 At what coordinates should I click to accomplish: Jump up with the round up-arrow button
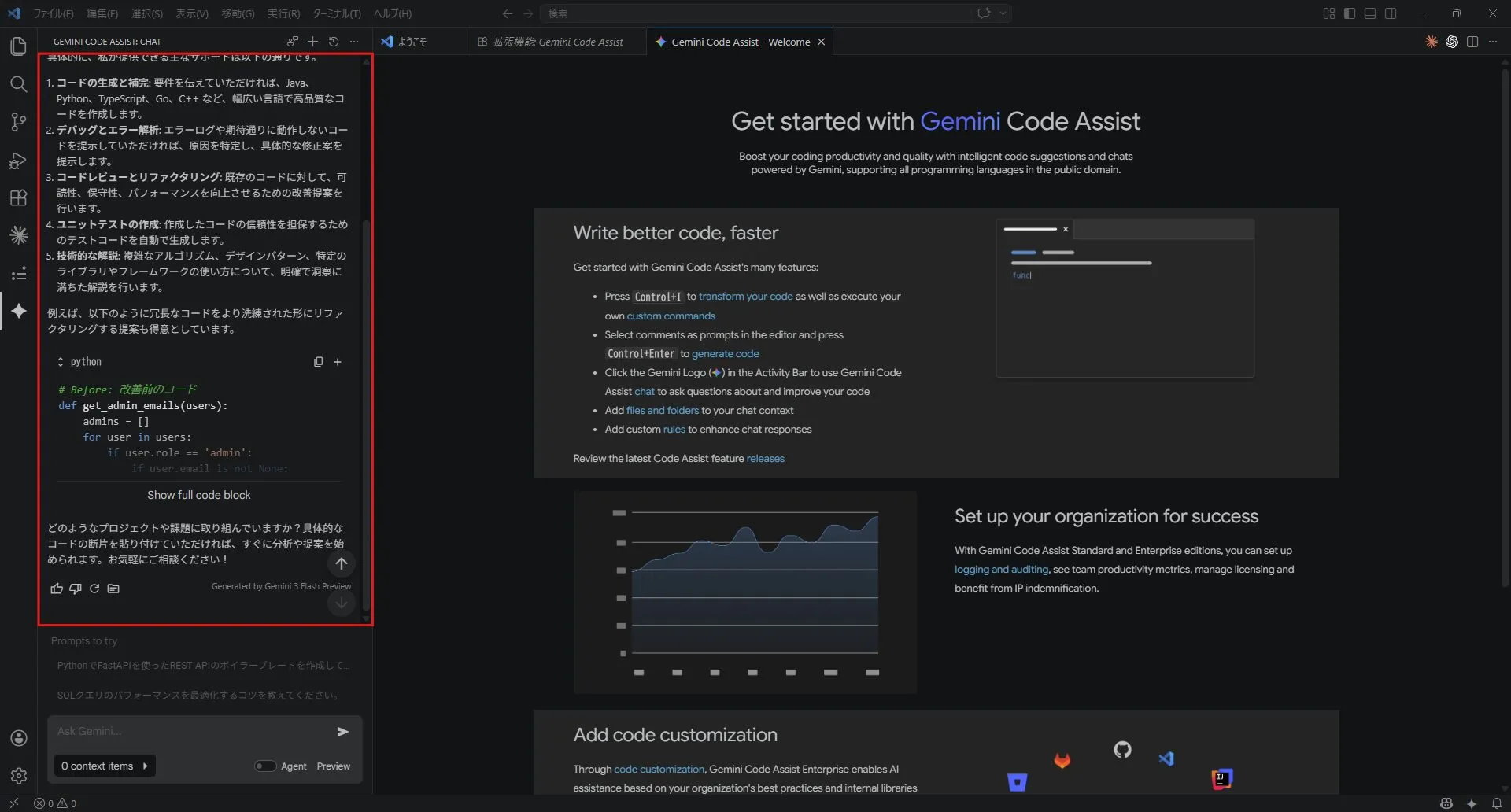point(341,563)
